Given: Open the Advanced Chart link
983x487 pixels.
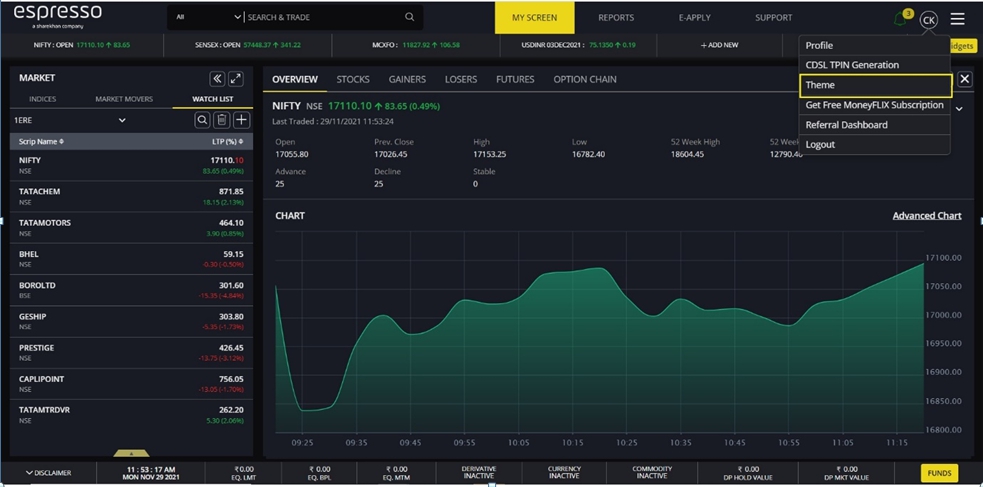Looking at the screenshot, I should (x=927, y=216).
